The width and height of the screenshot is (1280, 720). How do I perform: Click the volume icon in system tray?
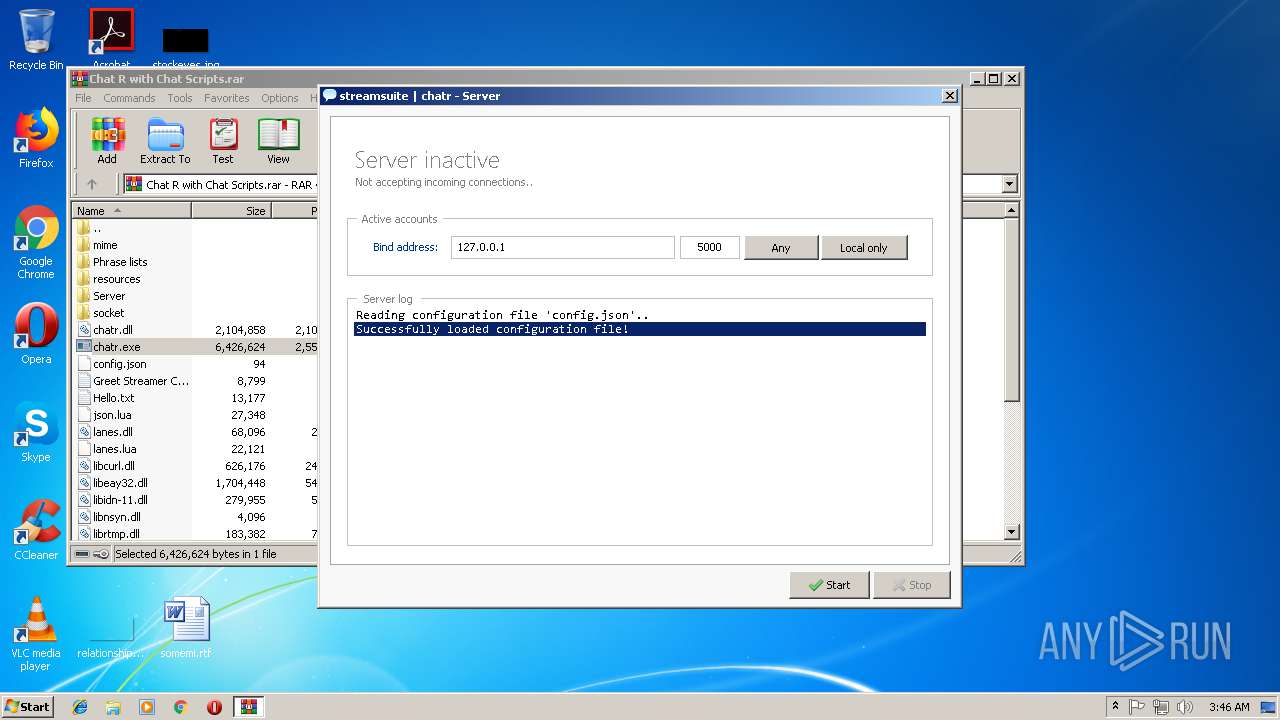coord(1185,707)
